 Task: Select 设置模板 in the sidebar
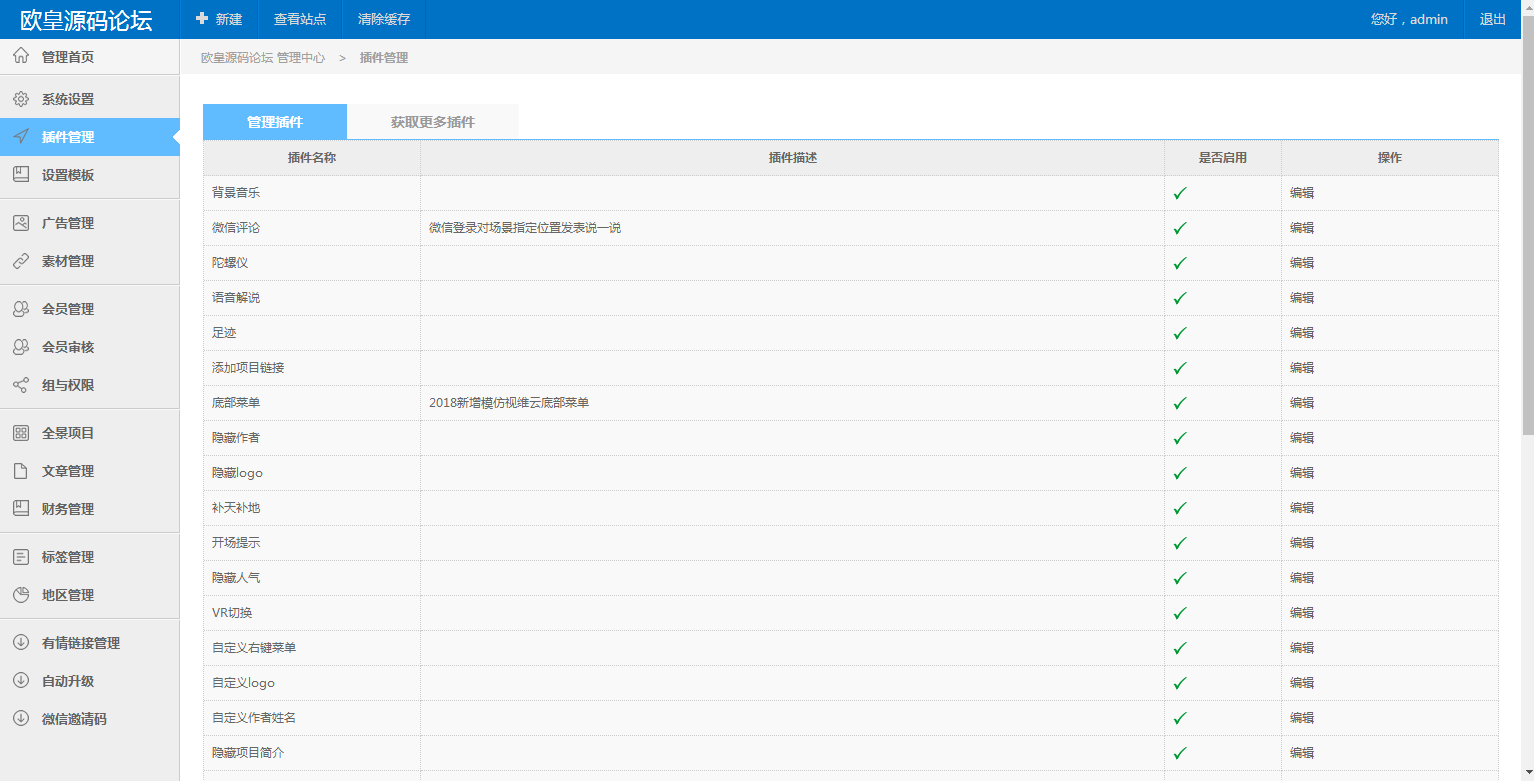click(65, 175)
